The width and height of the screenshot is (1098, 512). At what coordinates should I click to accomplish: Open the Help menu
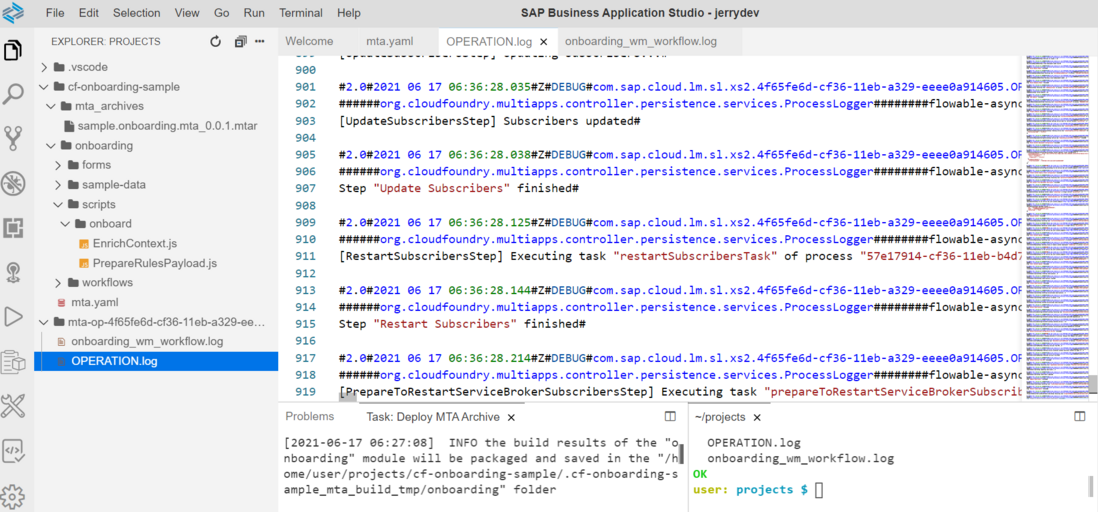[x=349, y=13]
